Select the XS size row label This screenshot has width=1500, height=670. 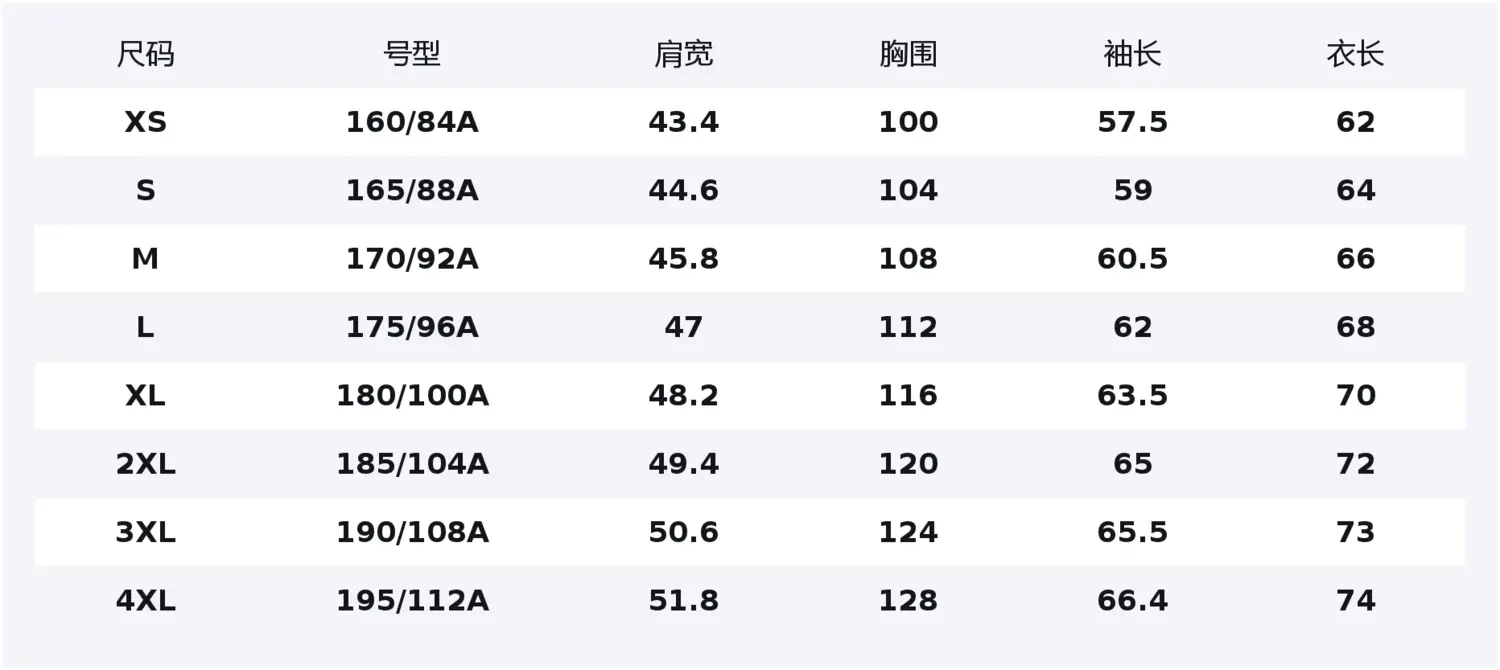(145, 122)
